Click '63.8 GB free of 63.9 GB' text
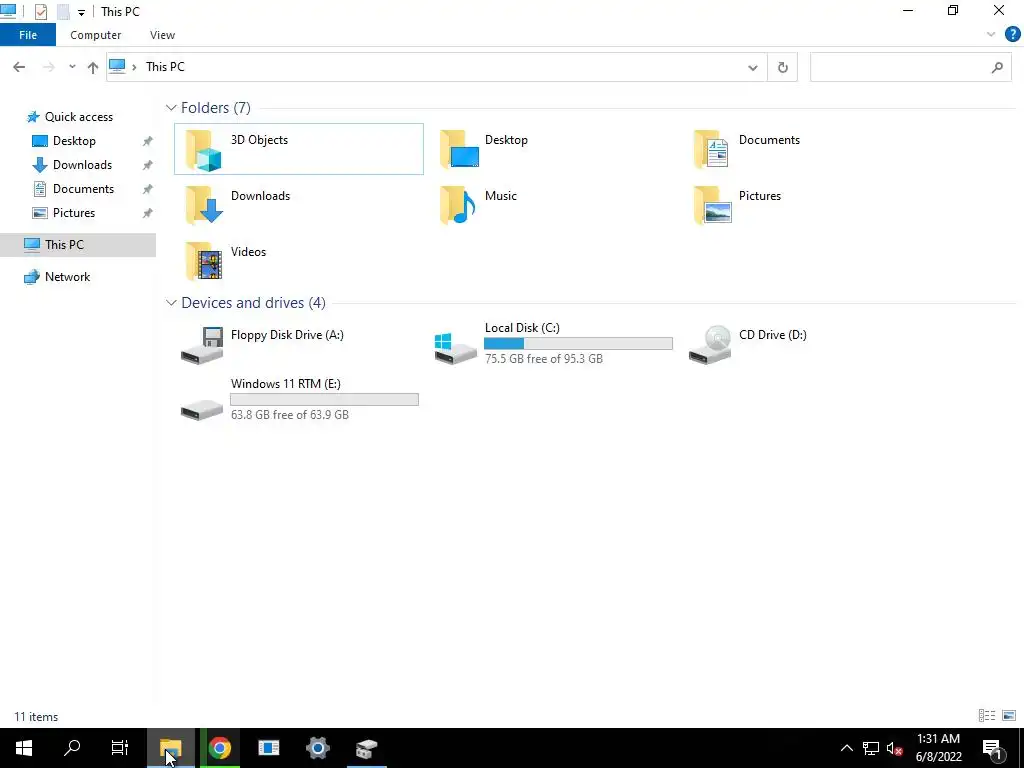 pos(289,415)
